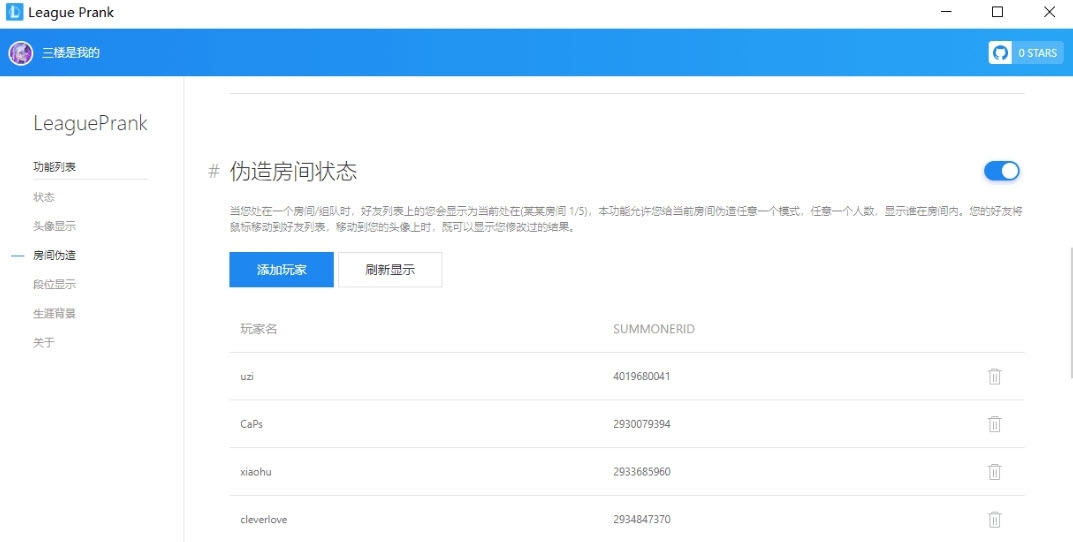Click summoner ID 2930079394
This screenshot has width=1073, height=542.
[642, 424]
